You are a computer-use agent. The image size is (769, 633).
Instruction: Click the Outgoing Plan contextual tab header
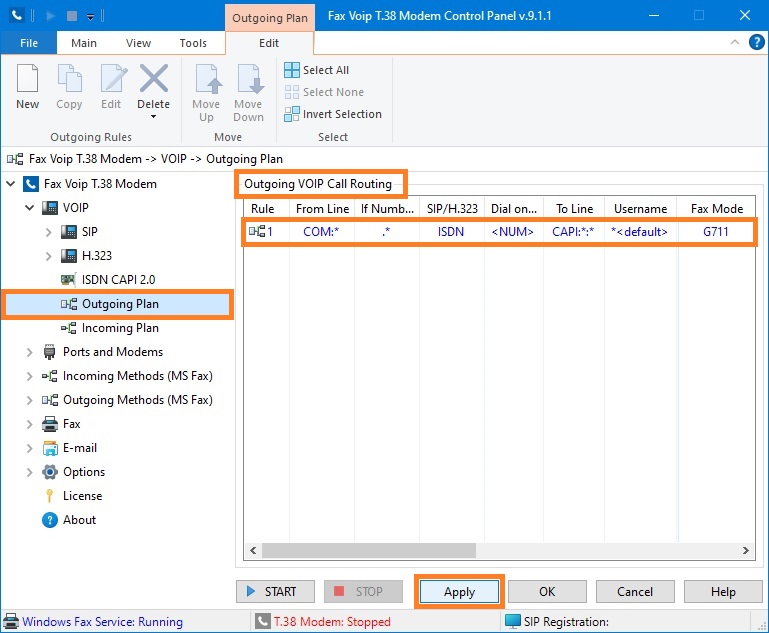(270, 18)
